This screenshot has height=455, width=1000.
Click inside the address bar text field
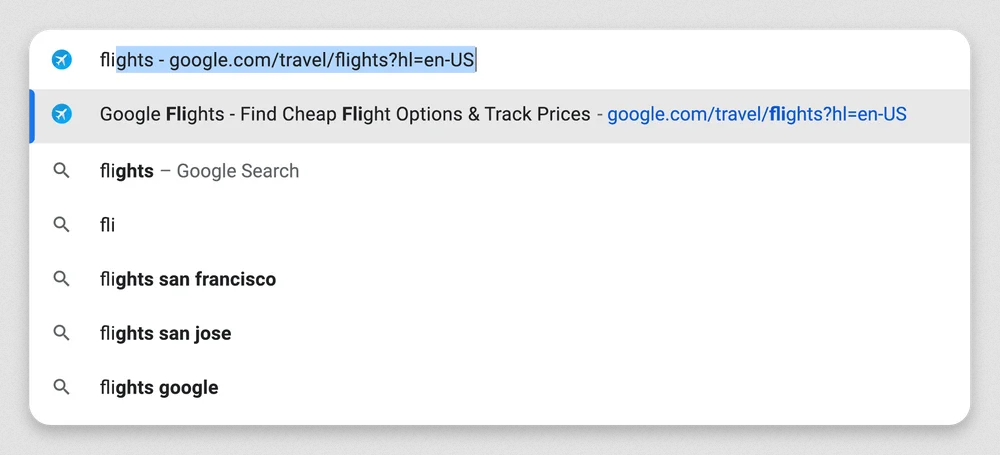tap(499, 60)
